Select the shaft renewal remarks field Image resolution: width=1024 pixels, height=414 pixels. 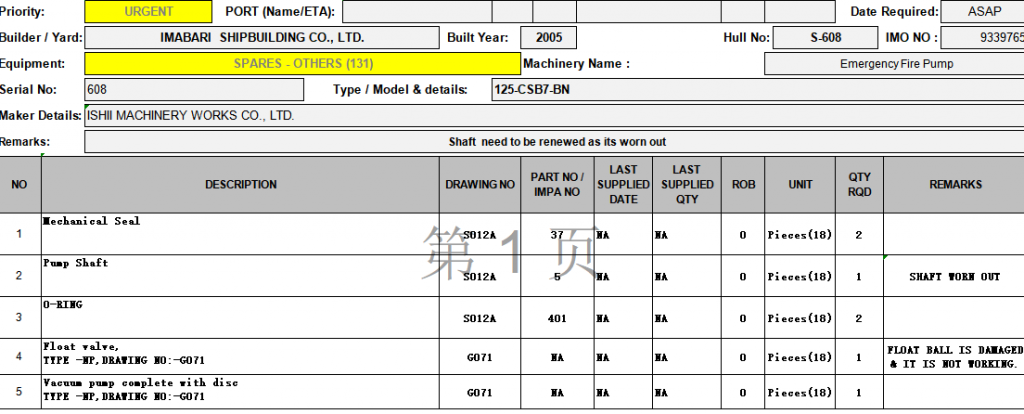pos(553,142)
